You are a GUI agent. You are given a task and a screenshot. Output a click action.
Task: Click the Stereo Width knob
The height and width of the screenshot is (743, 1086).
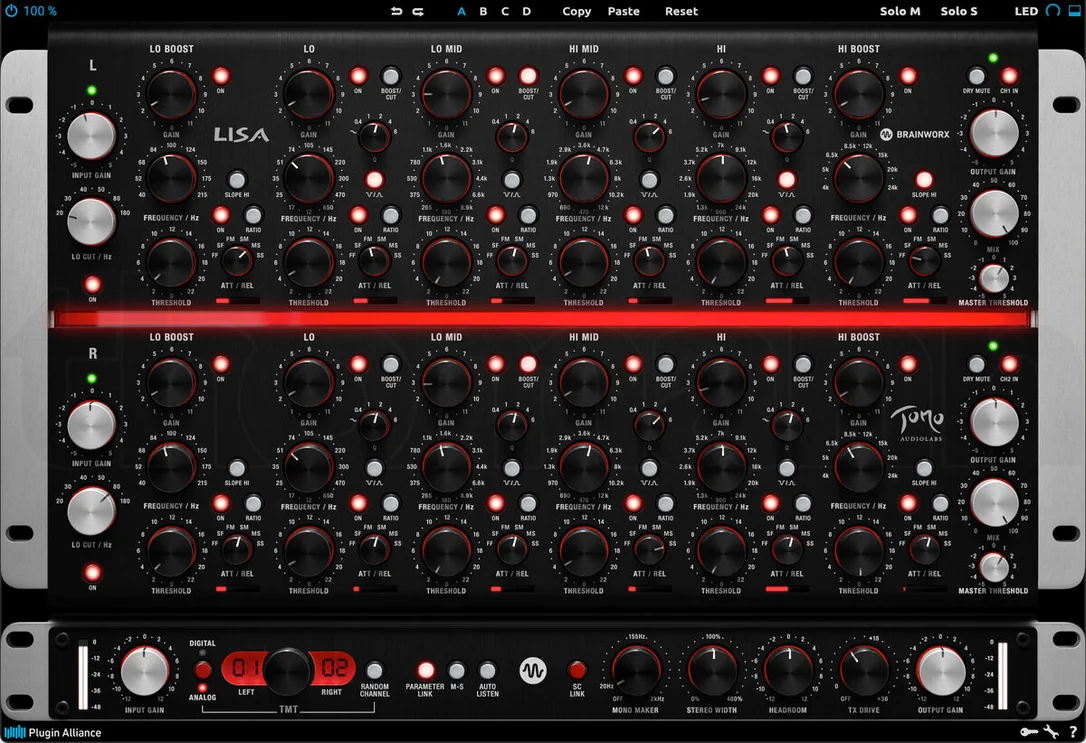click(x=713, y=670)
